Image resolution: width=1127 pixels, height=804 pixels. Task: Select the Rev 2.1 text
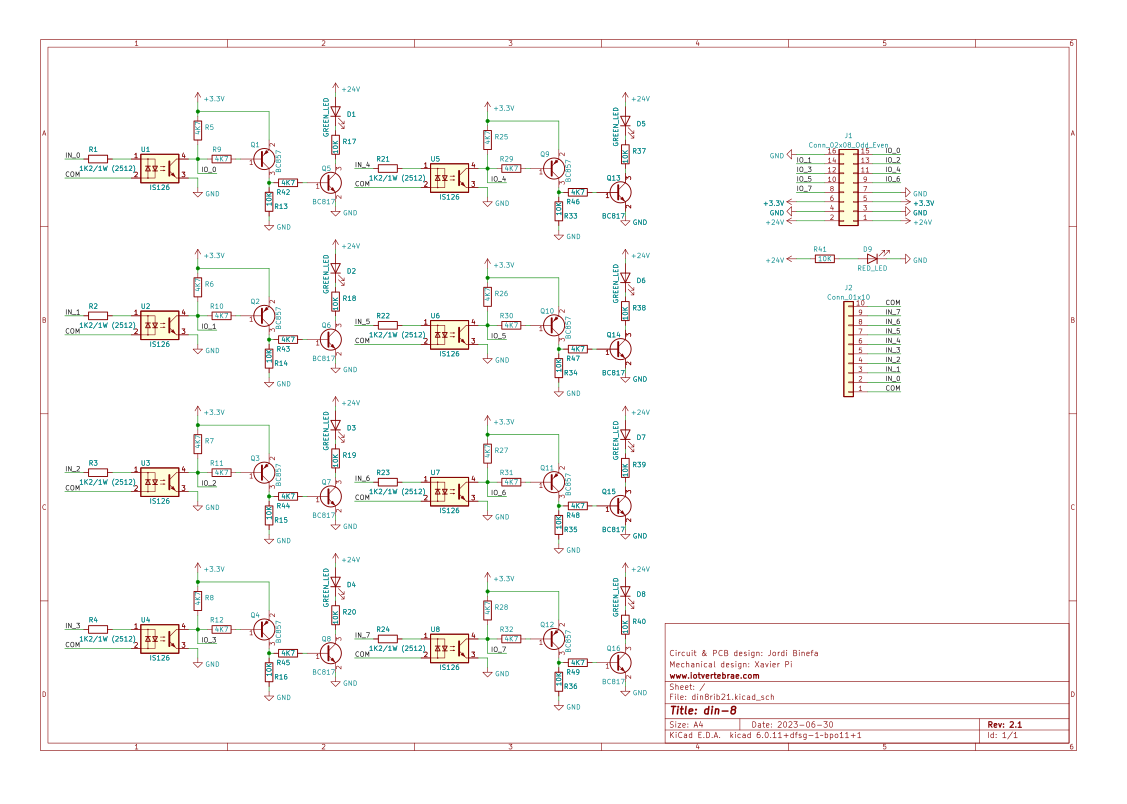pos(1004,724)
